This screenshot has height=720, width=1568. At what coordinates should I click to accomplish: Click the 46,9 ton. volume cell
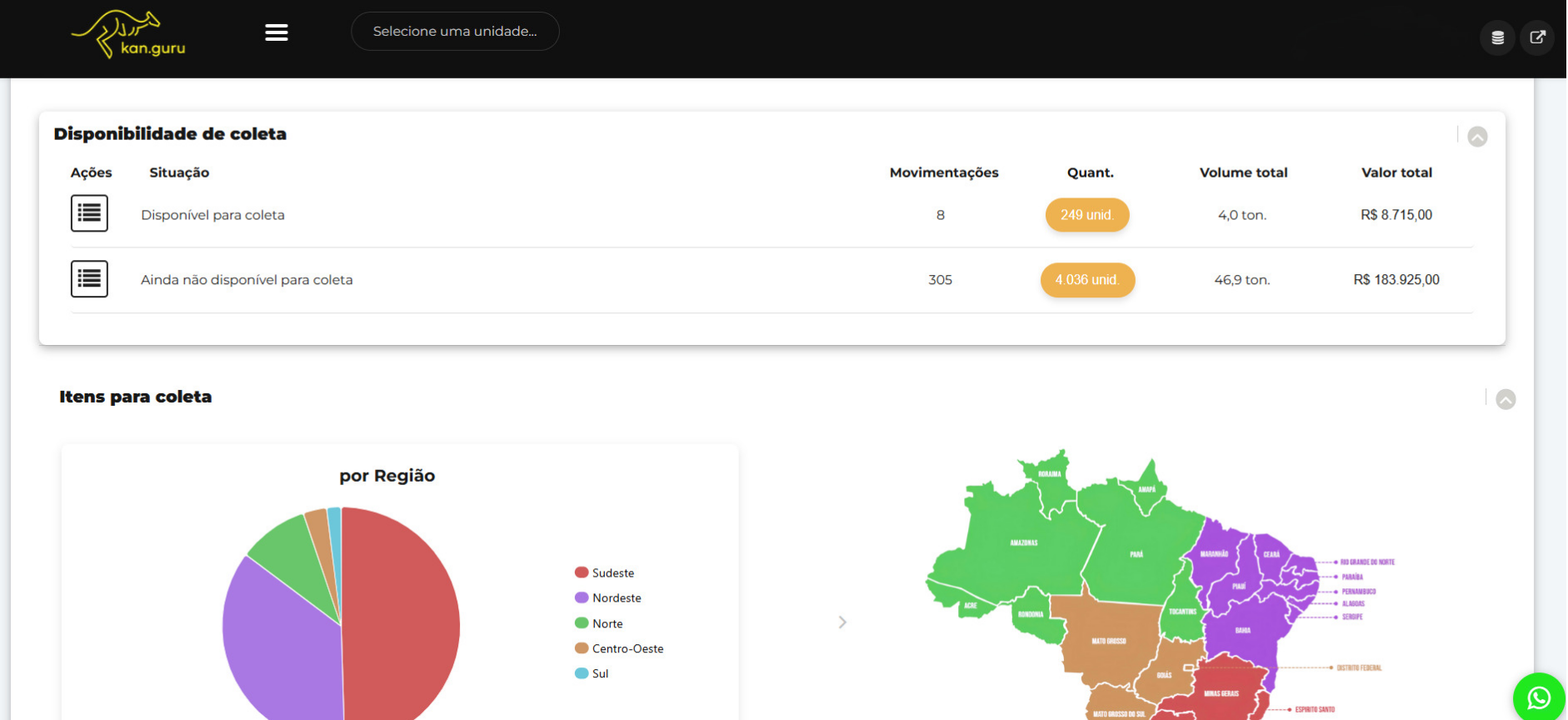pyautogui.click(x=1242, y=280)
